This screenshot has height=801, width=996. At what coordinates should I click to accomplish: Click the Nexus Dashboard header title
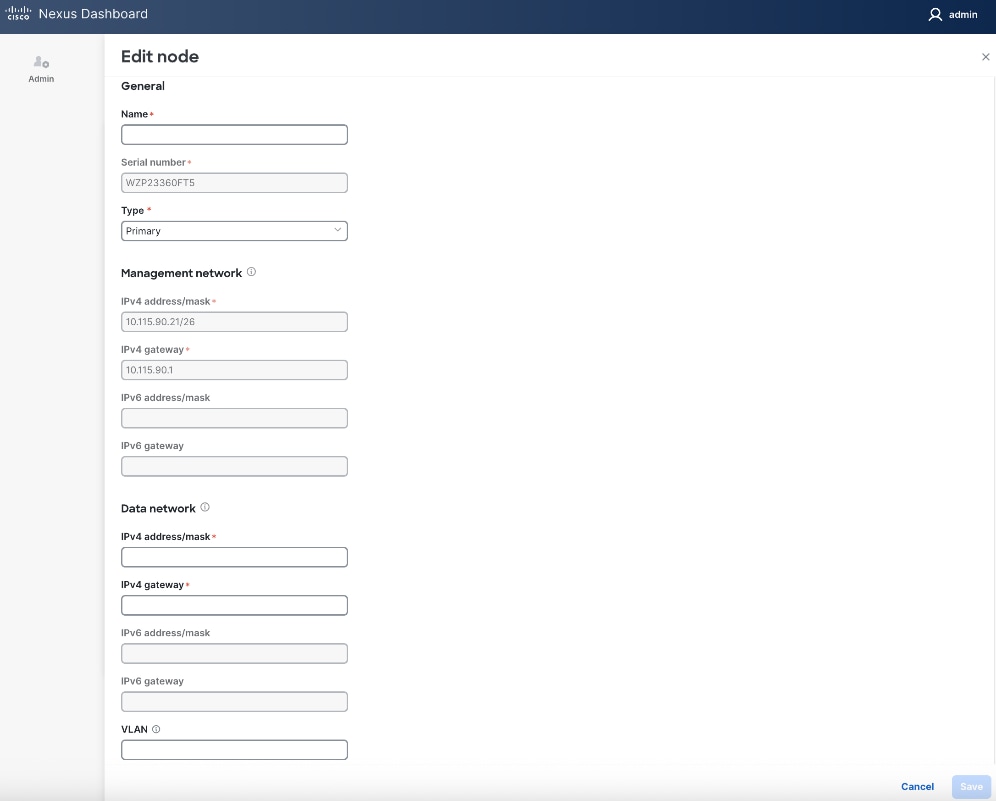92,14
